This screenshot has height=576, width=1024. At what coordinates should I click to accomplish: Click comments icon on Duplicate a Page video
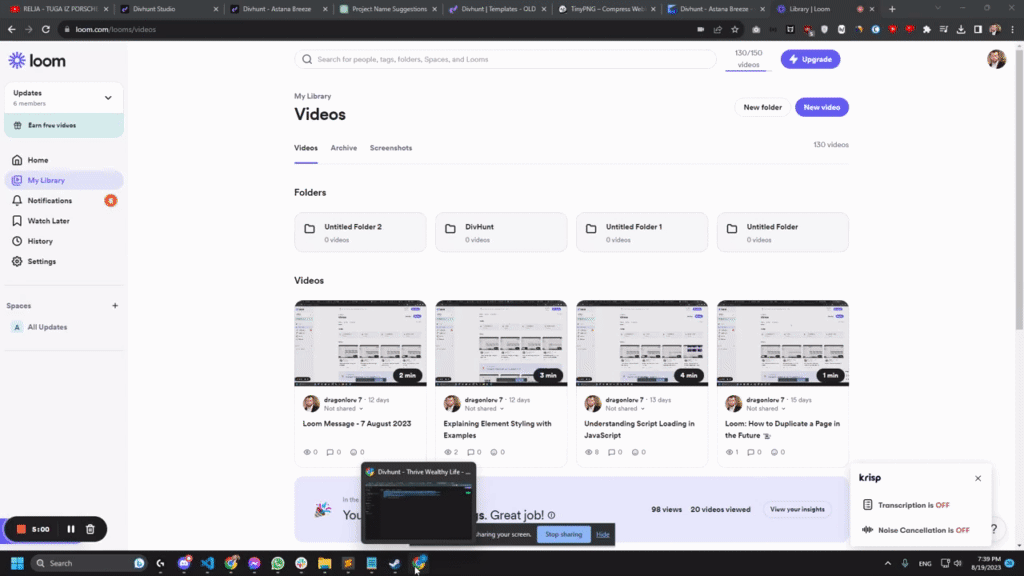pos(751,452)
